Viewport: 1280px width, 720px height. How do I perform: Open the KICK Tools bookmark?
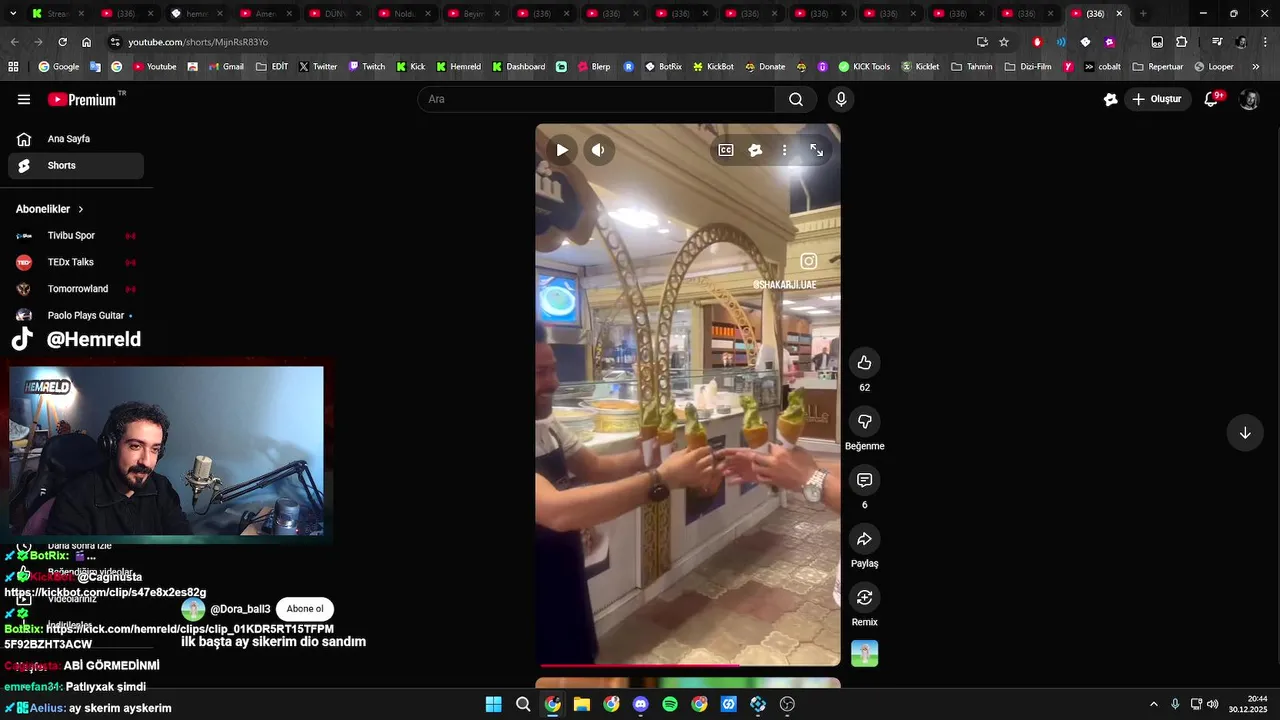click(864, 67)
